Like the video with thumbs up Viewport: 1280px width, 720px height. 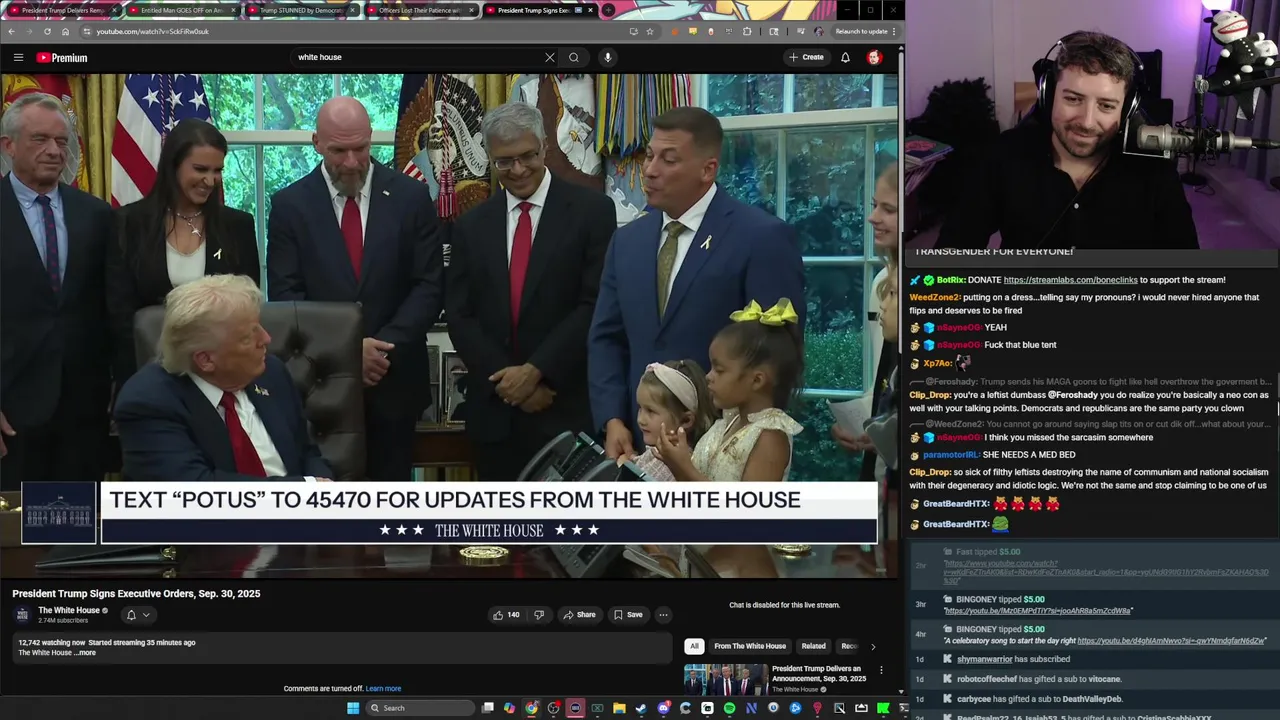tap(506, 615)
